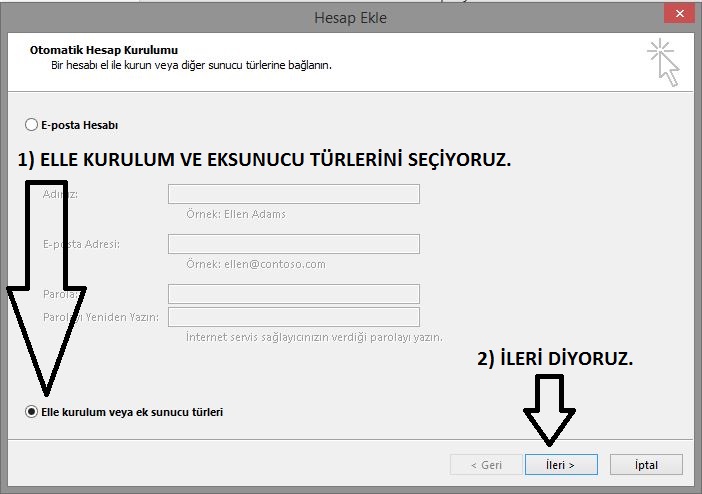Choose Elle kurulum veya ek sunucu türleri
Screen dimensions: 702x494
click(x=31, y=411)
